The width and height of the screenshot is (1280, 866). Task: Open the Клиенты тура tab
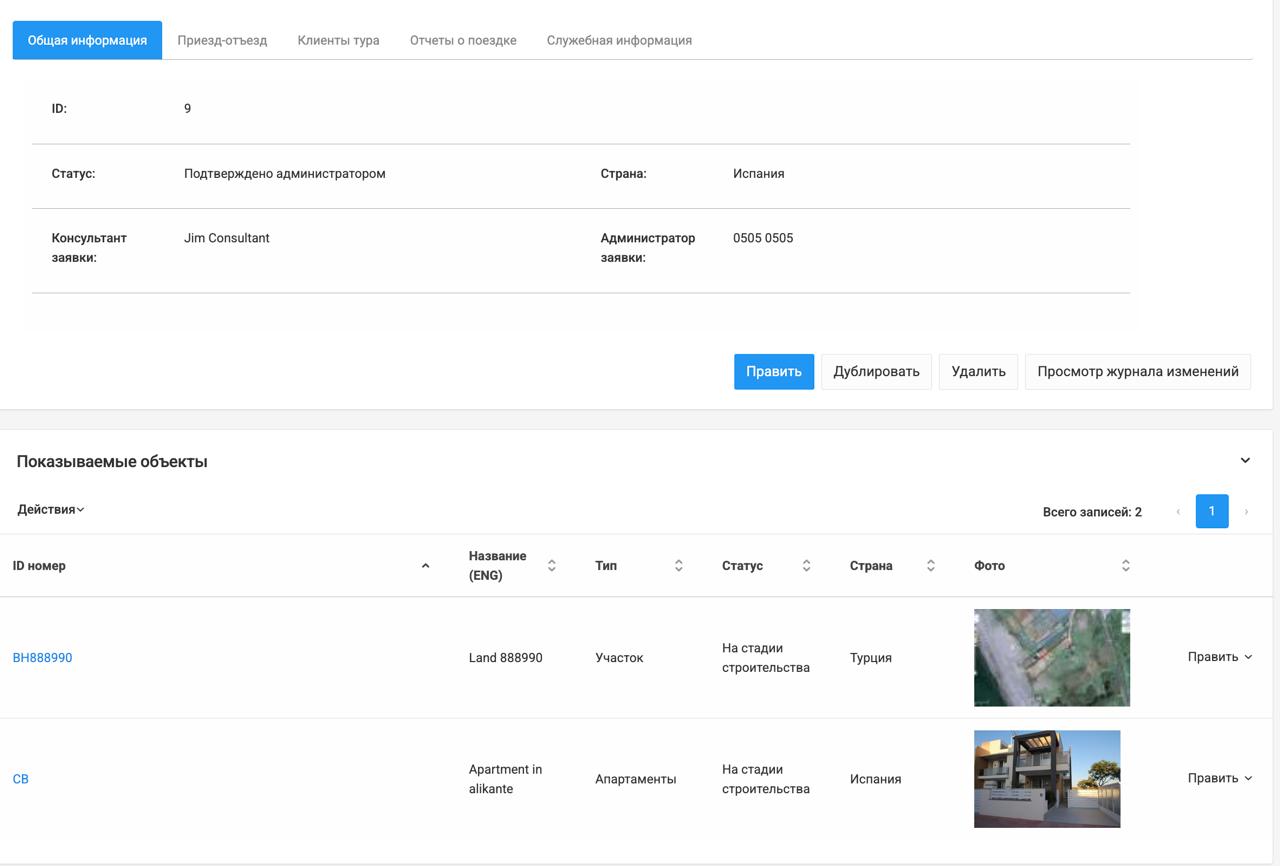tap(338, 40)
